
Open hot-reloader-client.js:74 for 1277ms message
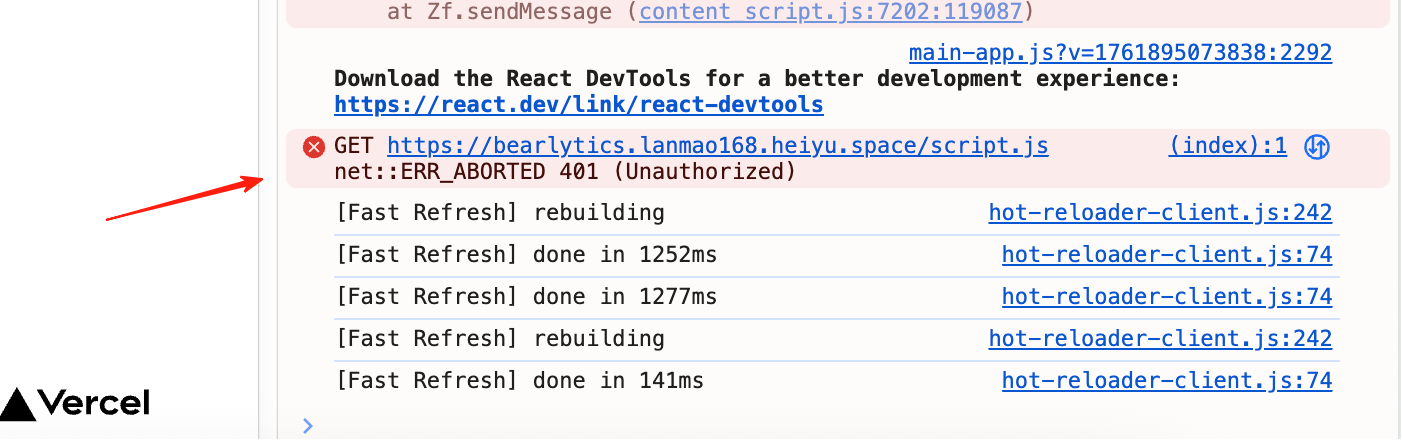click(1167, 296)
